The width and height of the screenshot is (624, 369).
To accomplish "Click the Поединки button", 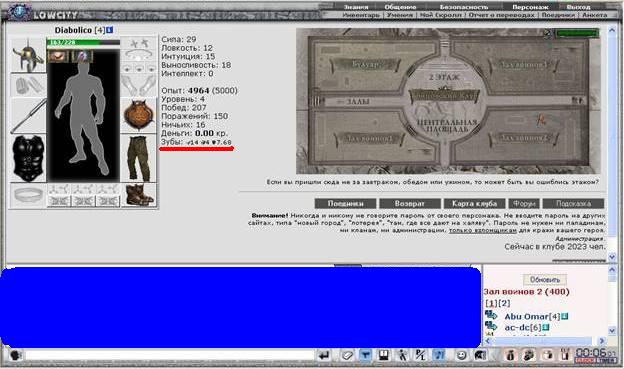I will click(x=345, y=203).
